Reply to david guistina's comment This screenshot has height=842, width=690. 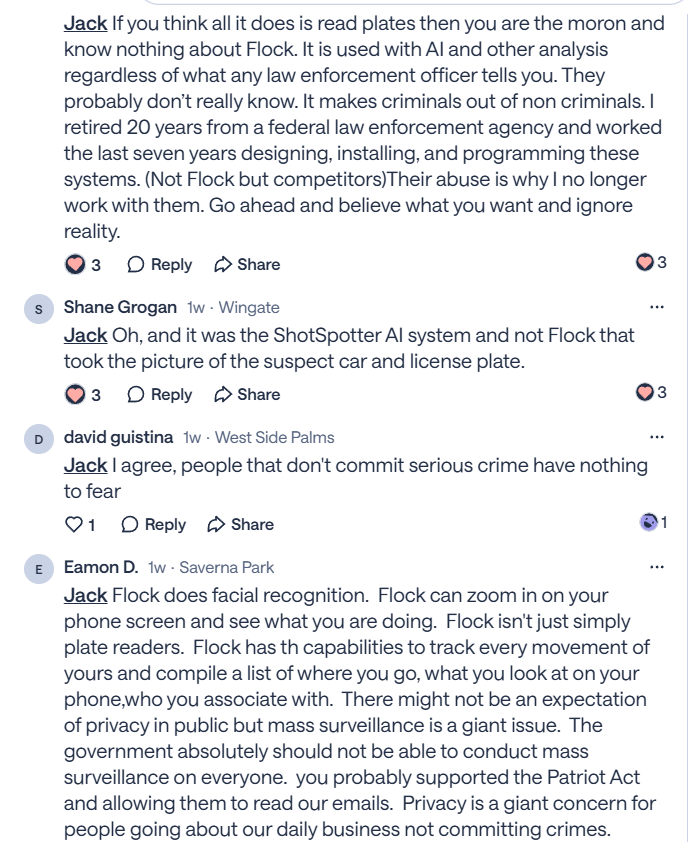[154, 524]
